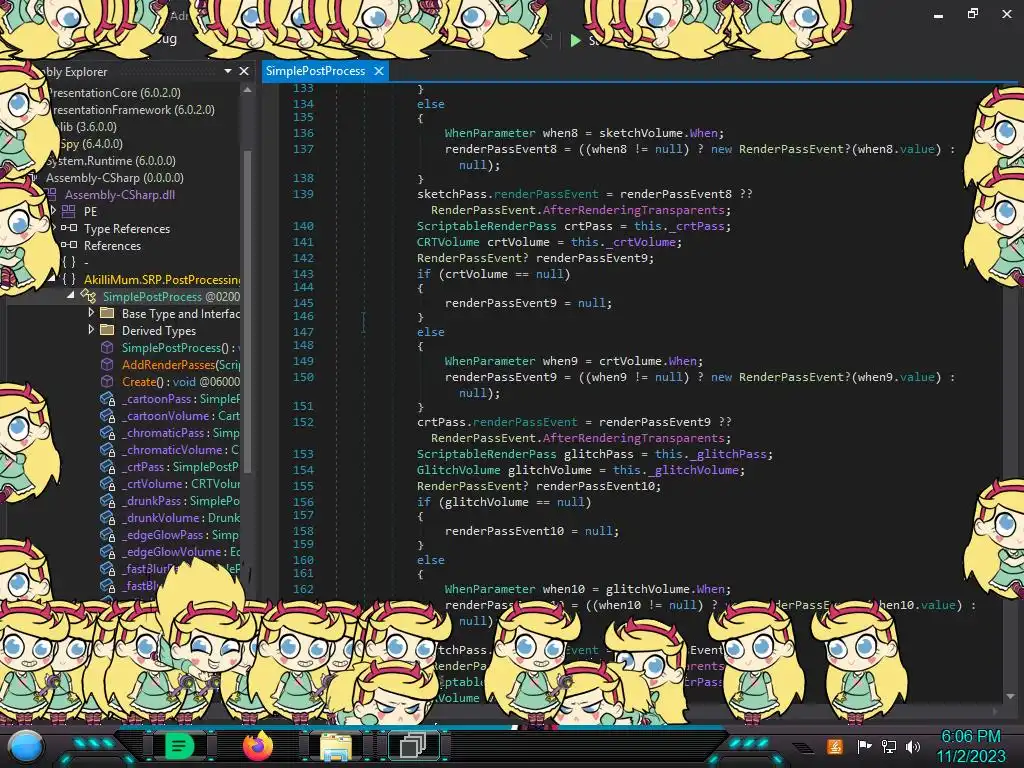This screenshot has width=1024, height=768.
Task: Select System.Runtime (6.0.0.0) assembly
Action: (x=111, y=161)
